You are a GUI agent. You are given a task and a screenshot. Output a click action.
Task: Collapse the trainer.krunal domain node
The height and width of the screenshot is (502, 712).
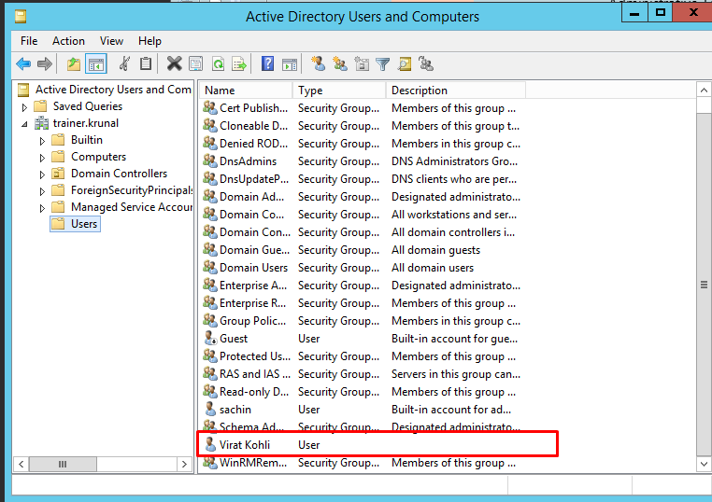coord(25,123)
